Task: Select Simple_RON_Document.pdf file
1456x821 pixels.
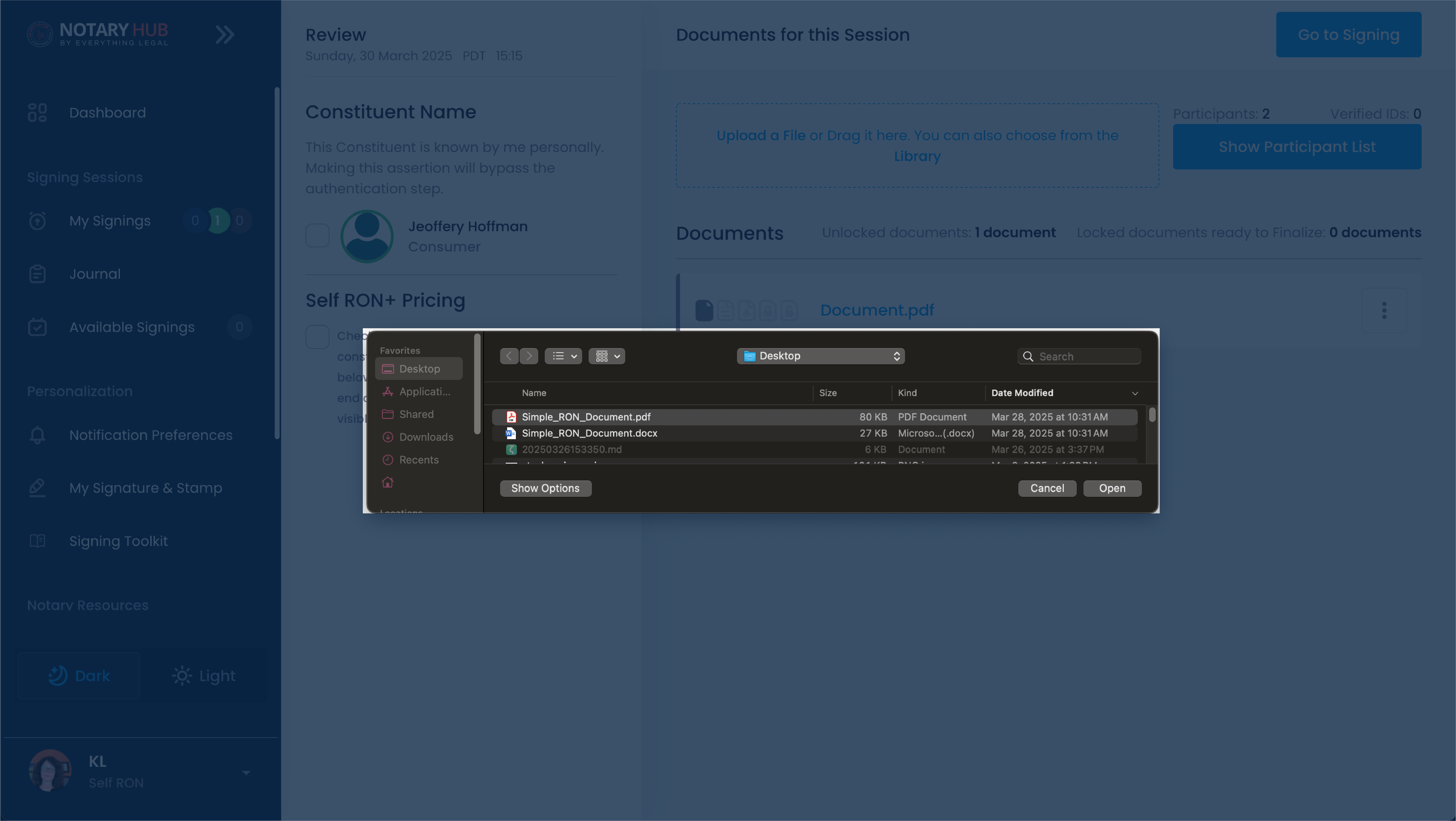Action: point(815,417)
